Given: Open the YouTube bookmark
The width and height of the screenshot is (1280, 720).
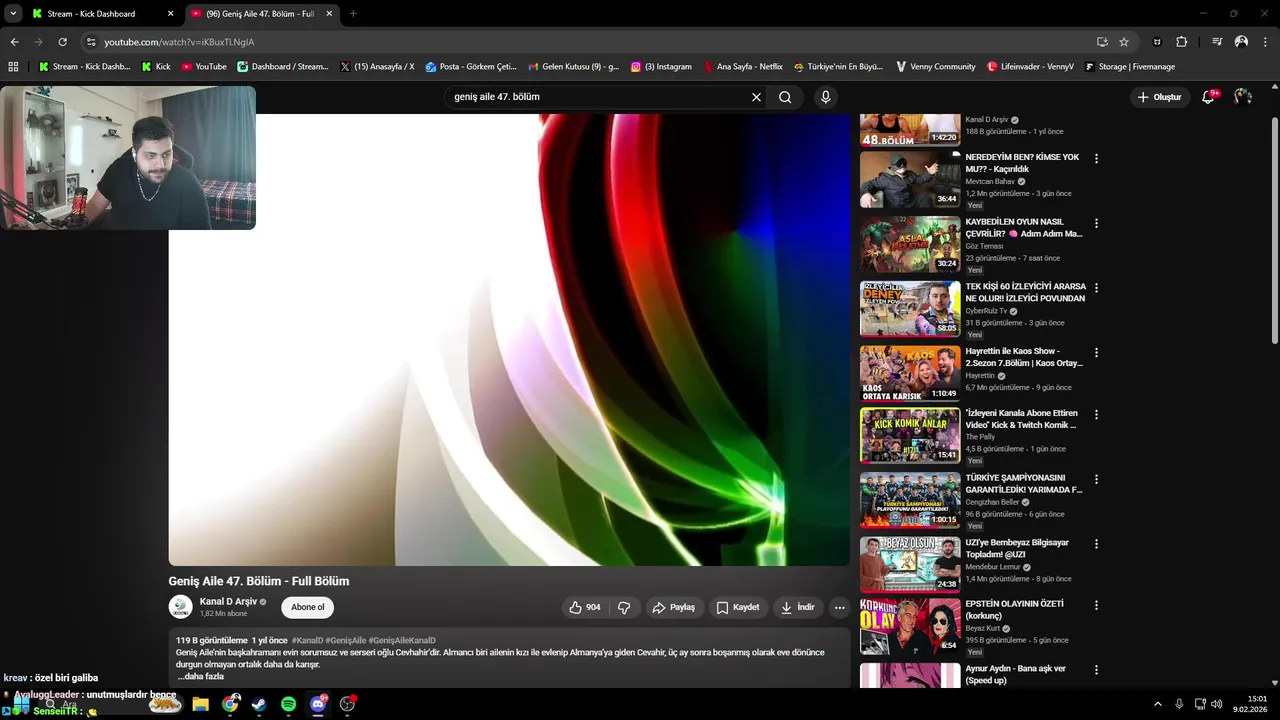Looking at the screenshot, I should pyautogui.click(x=204, y=67).
